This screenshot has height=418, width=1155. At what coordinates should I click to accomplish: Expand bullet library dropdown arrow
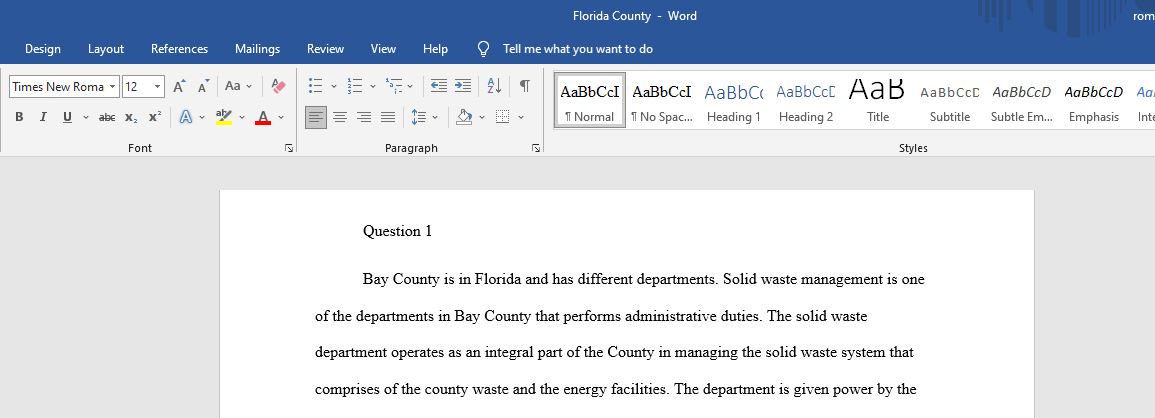[x=334, y=86]
